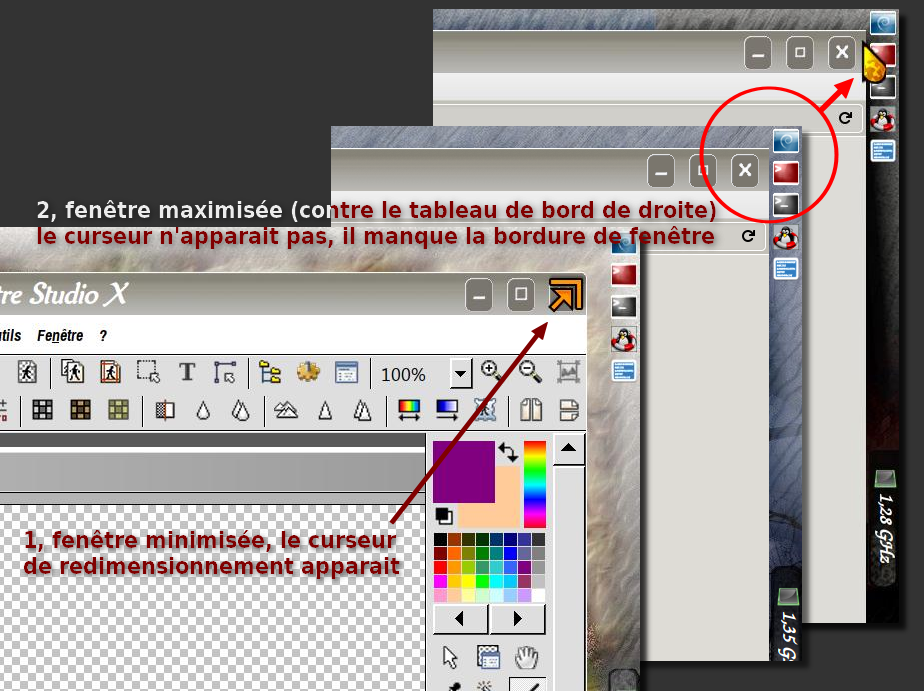Select the black palette swatch

tap(440, 539)
